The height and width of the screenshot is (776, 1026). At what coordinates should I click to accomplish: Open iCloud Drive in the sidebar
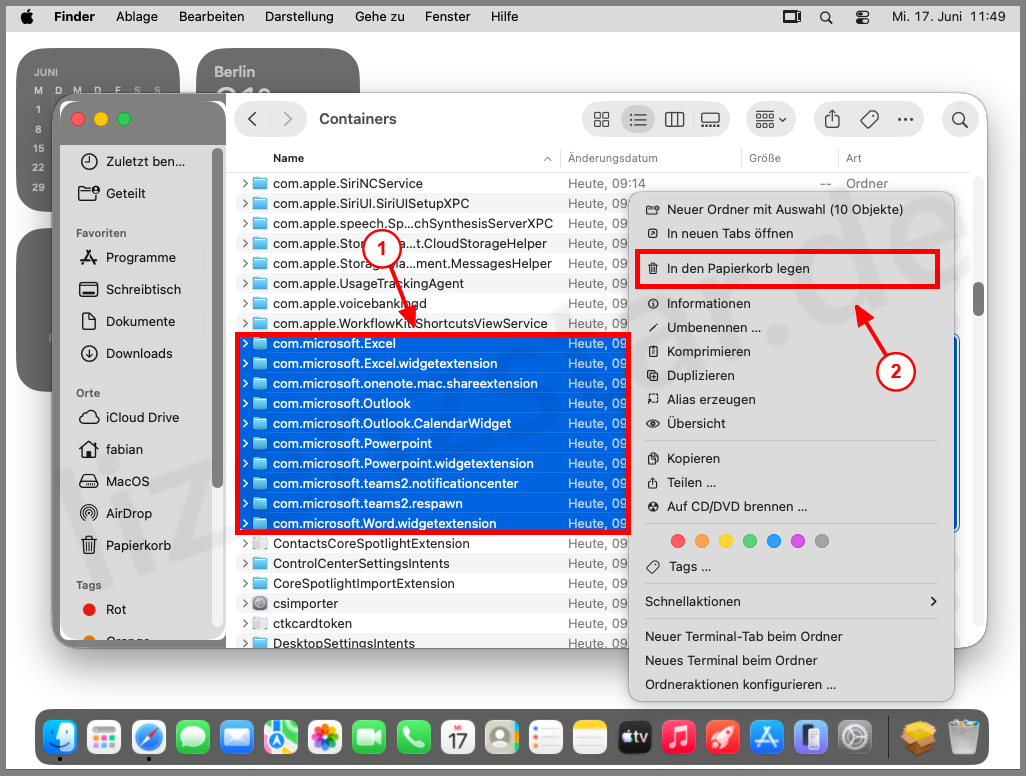pyautogui.click(x=129, y=417)
